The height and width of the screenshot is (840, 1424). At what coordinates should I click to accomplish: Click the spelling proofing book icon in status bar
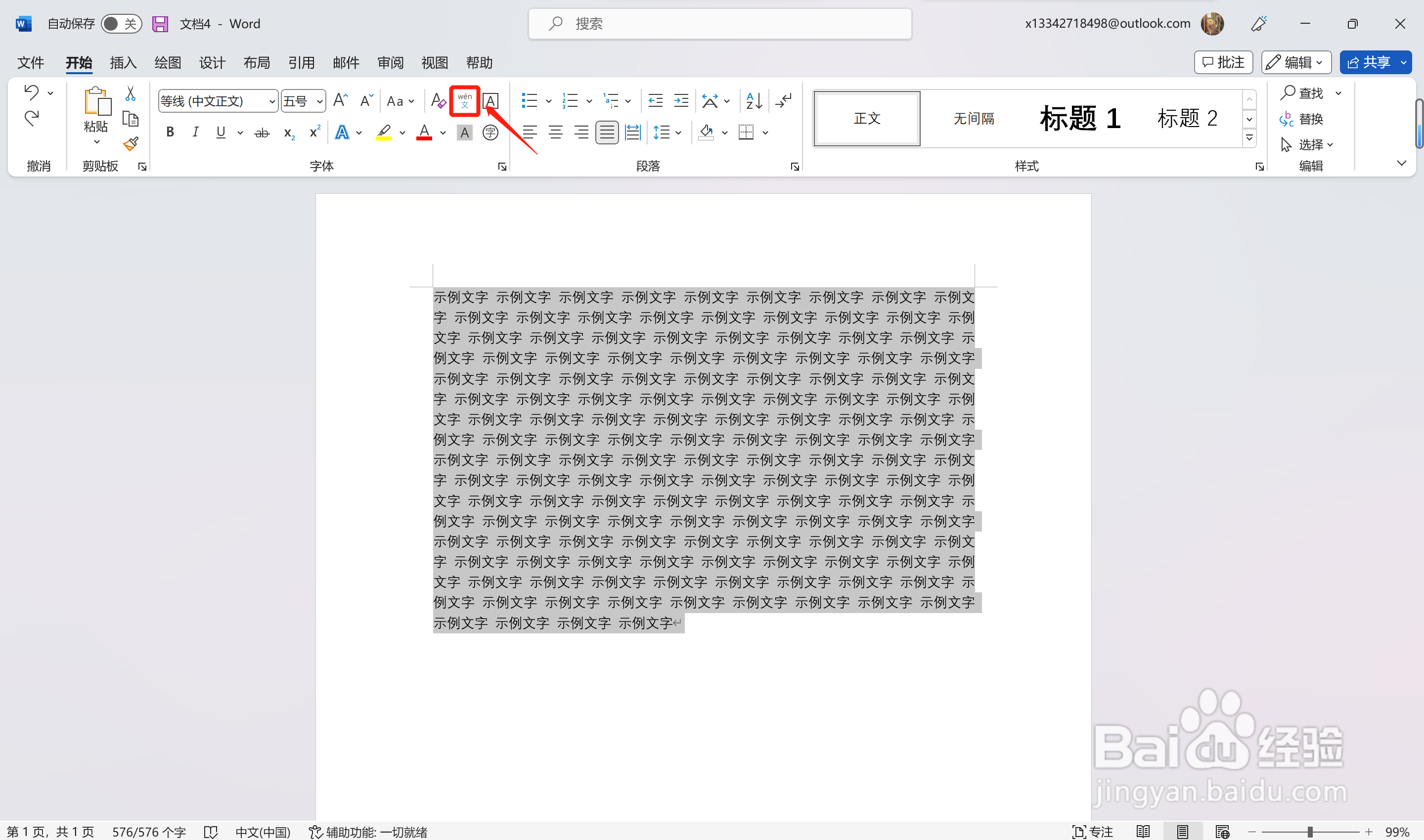click(211, 832)
